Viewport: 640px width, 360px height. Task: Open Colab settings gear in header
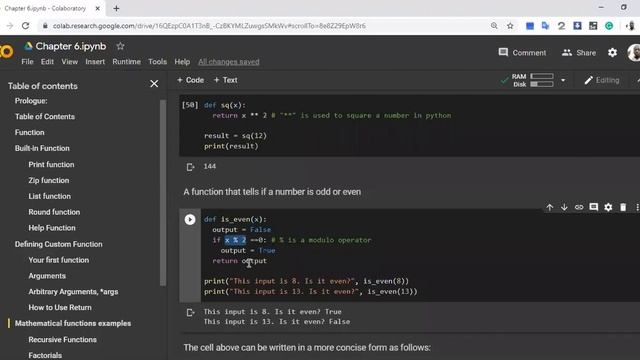(612, 53)
